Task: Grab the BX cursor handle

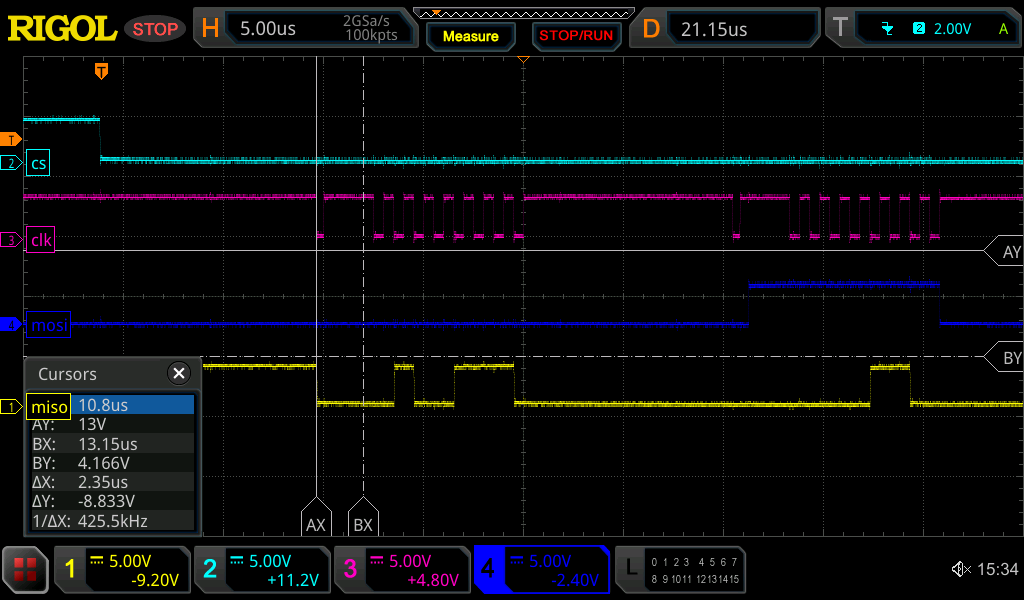Action: click(363, 518)
